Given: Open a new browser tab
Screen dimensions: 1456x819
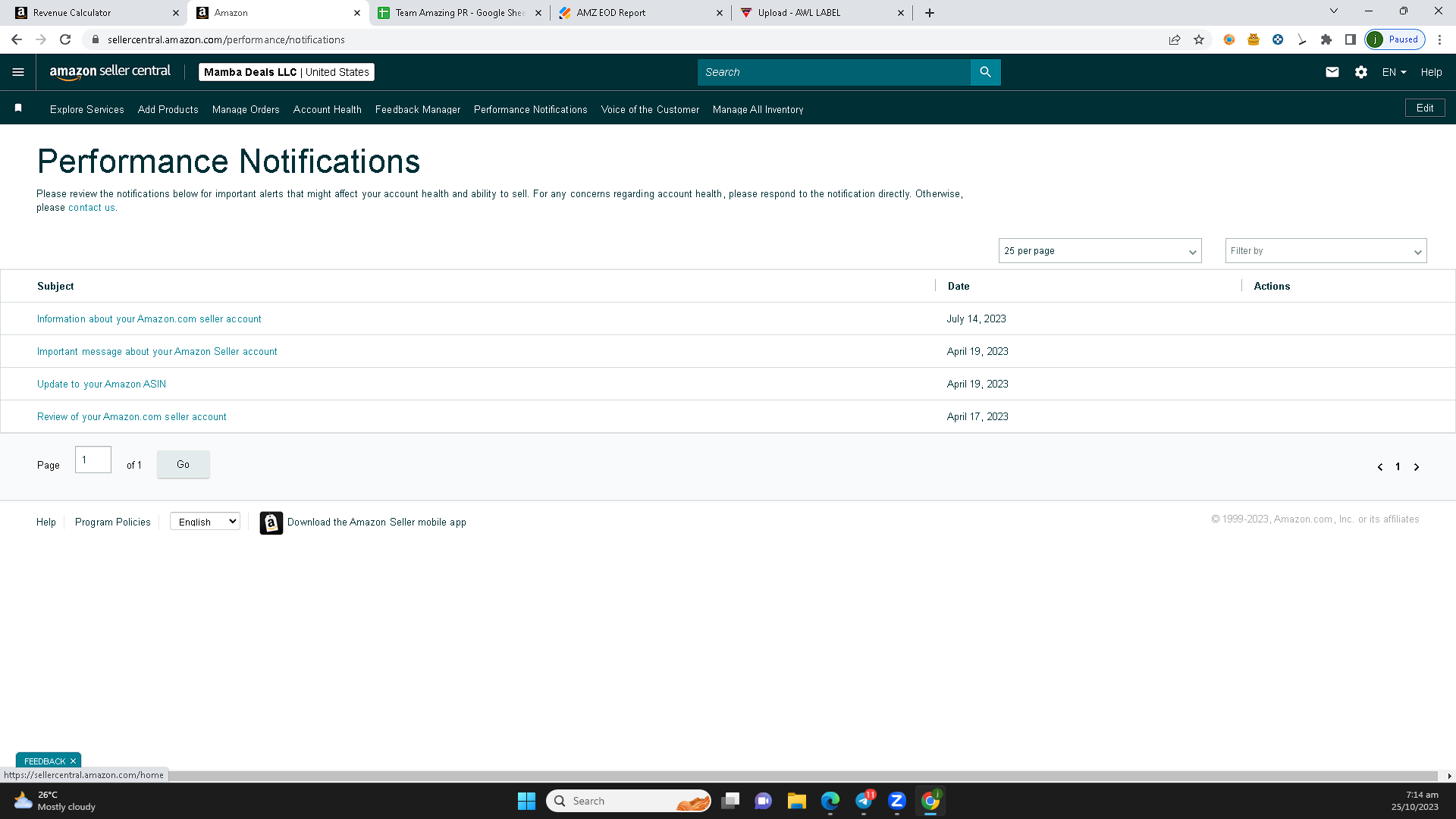Looking at the screenshot, I should 930,13.
